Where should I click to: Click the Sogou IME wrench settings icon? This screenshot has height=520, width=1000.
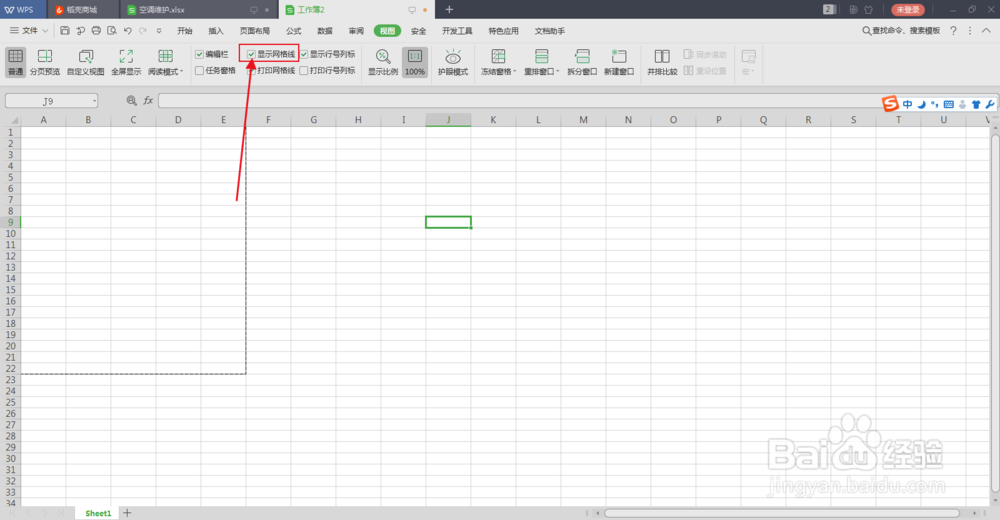(x=990, y=104)
